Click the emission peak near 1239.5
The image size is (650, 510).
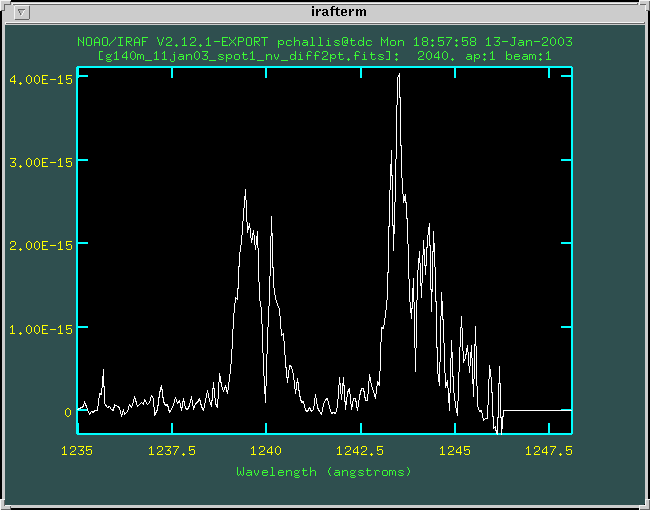tap(245, 192)
